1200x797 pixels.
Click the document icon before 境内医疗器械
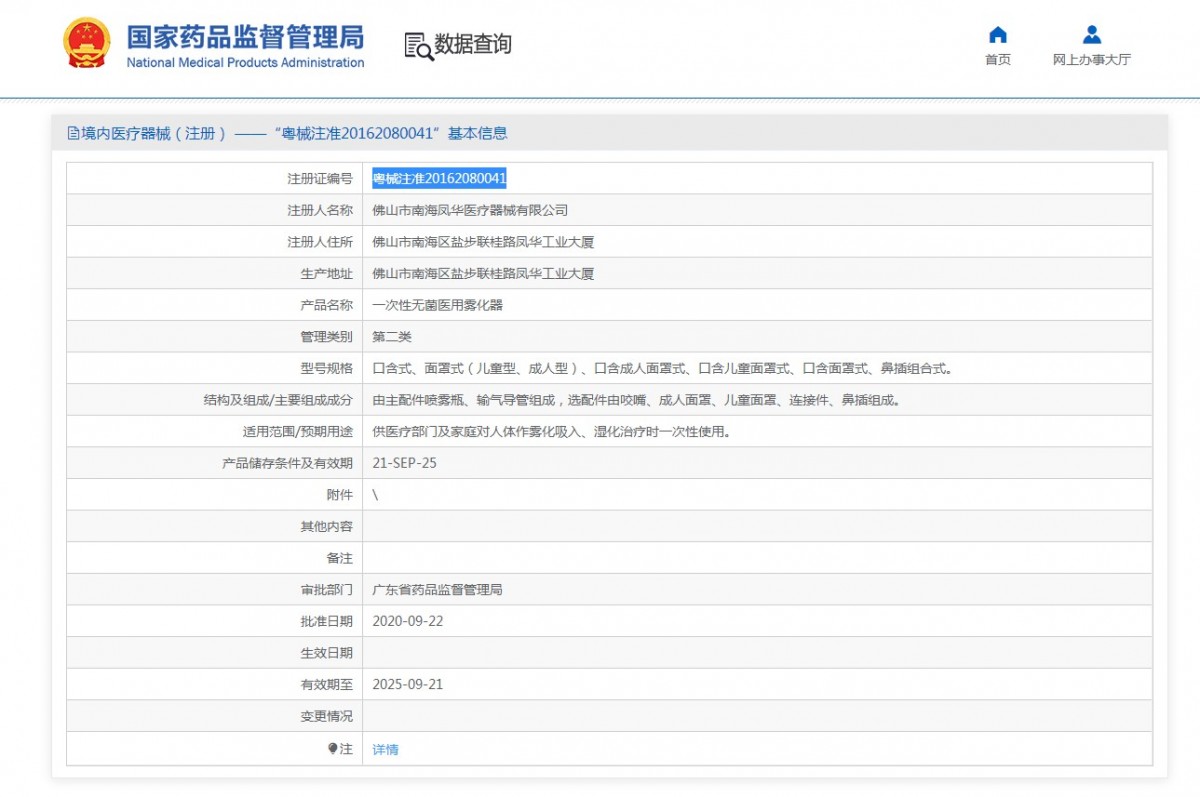[x=73, y=133]
